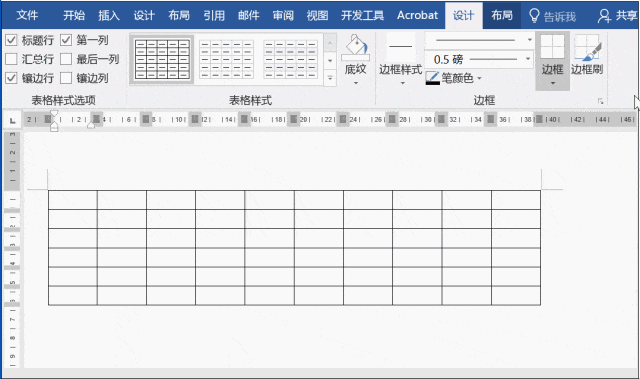Enable the Last Column (最后一列) checkbox
This screenshot has height=379, width=640.
pos(66,59)
